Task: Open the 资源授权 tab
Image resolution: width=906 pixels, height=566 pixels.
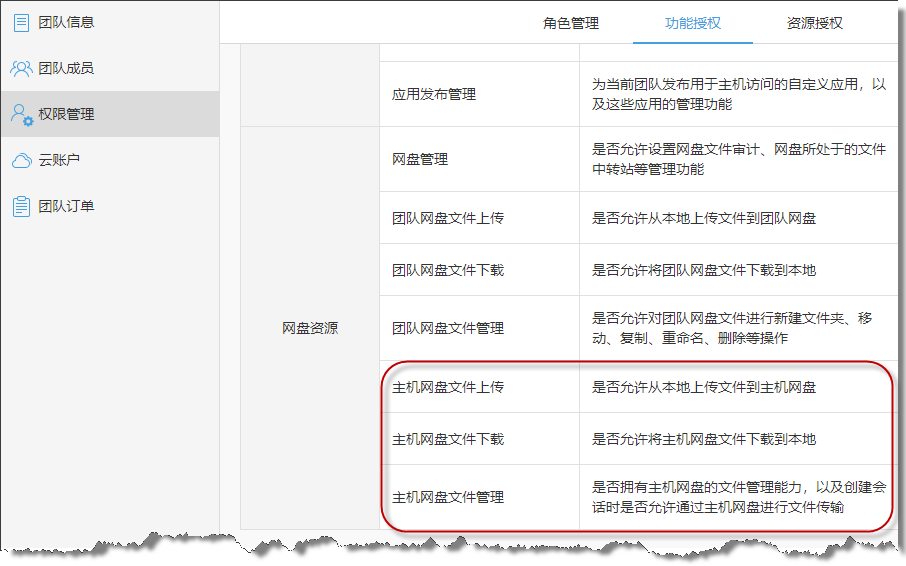Action: click(x=814, y=23)
